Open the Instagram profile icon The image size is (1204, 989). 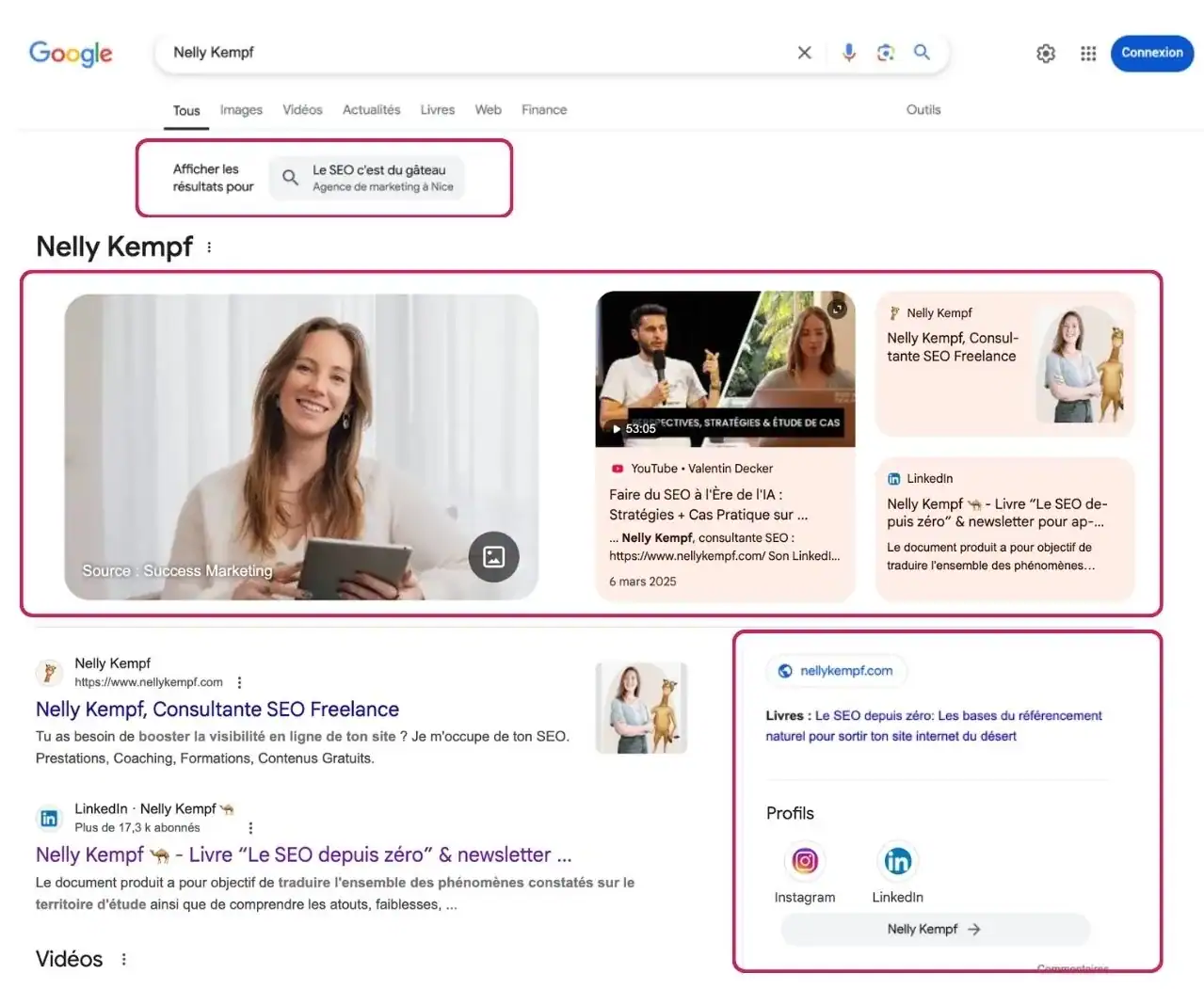tap(805, 860)
